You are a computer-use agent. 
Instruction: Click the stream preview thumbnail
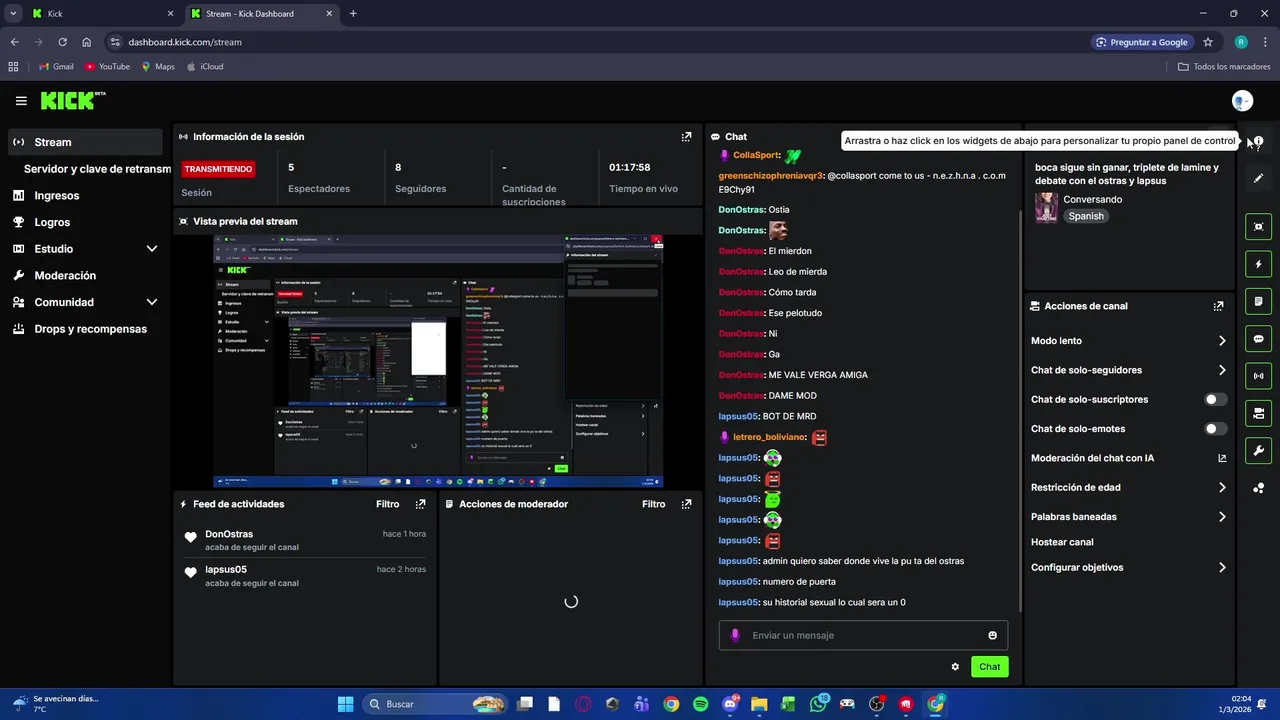pyautogui.click(x=438, y=361)
